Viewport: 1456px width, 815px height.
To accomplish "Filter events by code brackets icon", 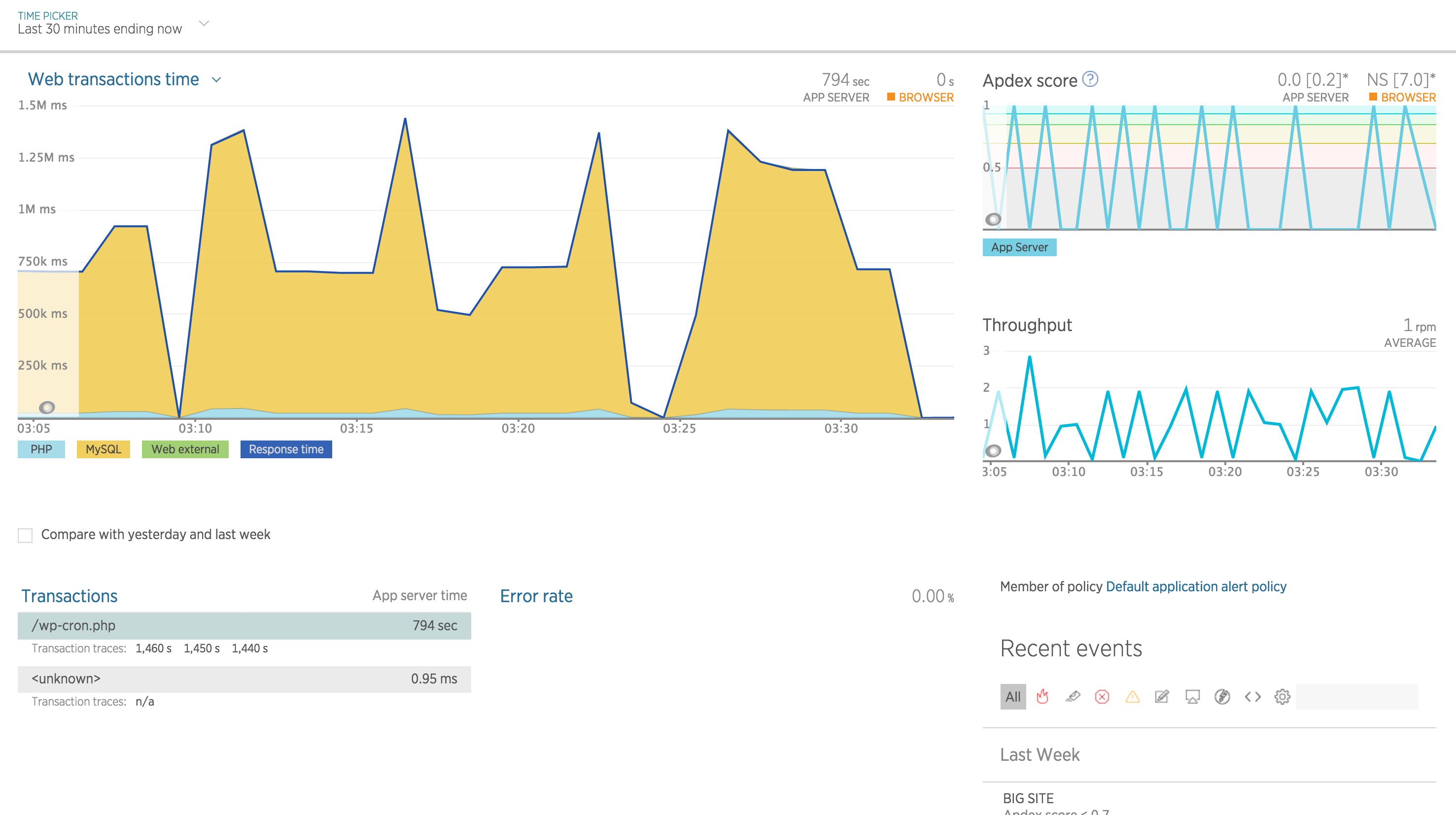I will (x=1252, y=696).
